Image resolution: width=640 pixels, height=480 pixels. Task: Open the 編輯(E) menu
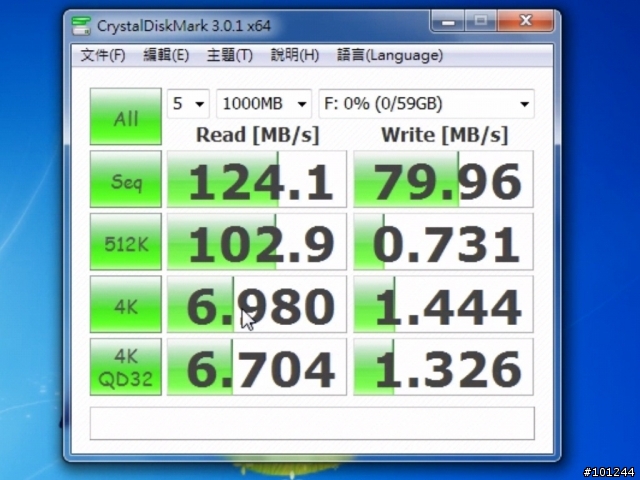[166, 55]
